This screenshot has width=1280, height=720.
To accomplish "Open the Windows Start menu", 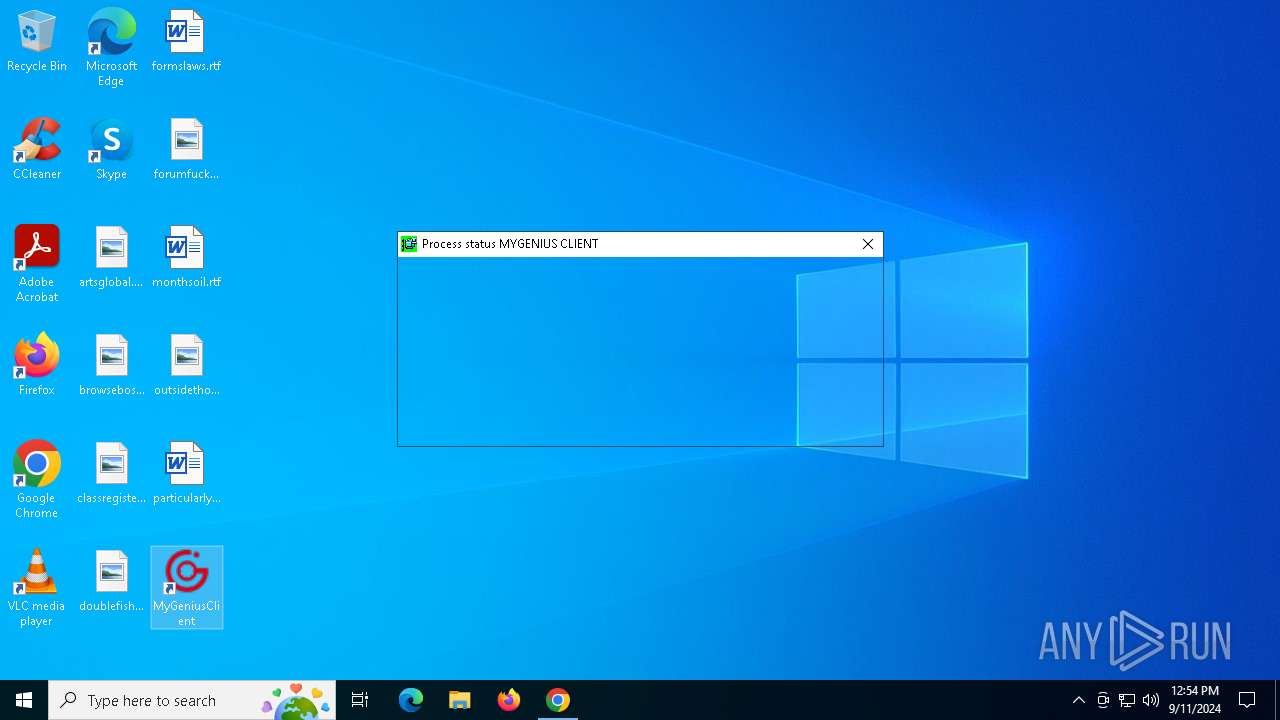I will tap(24, 700).
